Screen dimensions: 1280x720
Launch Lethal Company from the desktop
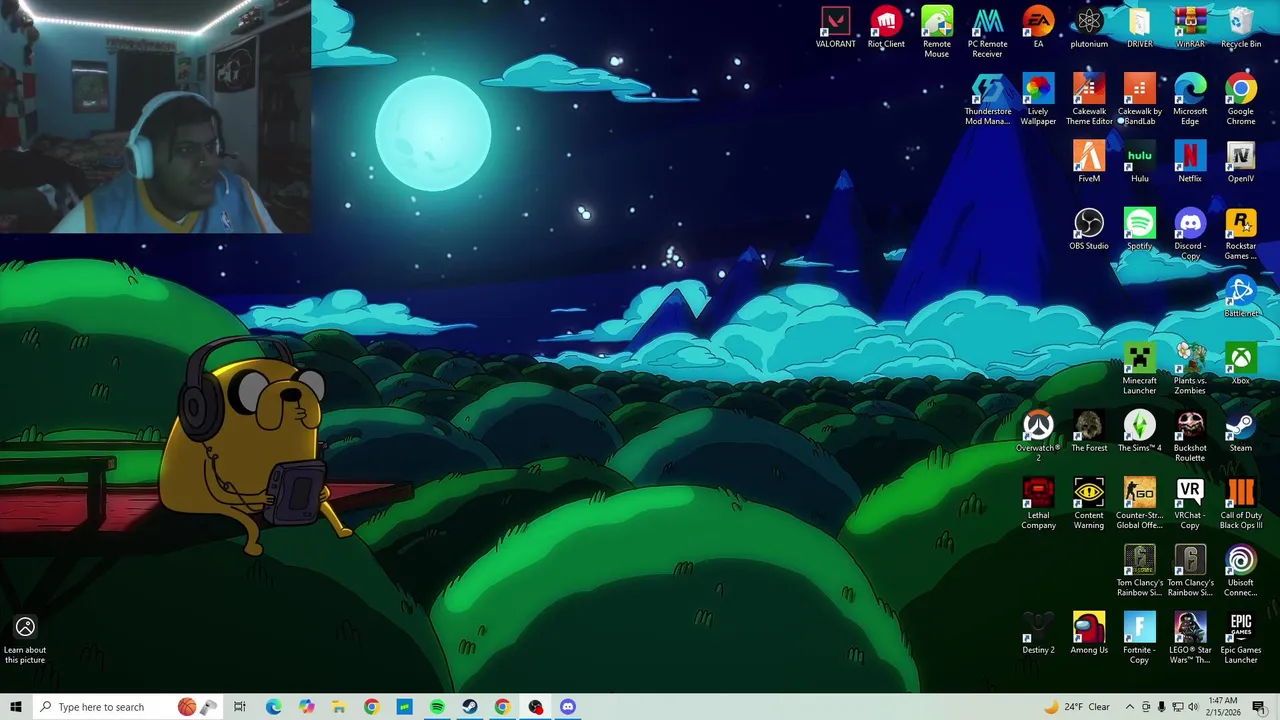pyautogui.click(x=1038, y=504)
